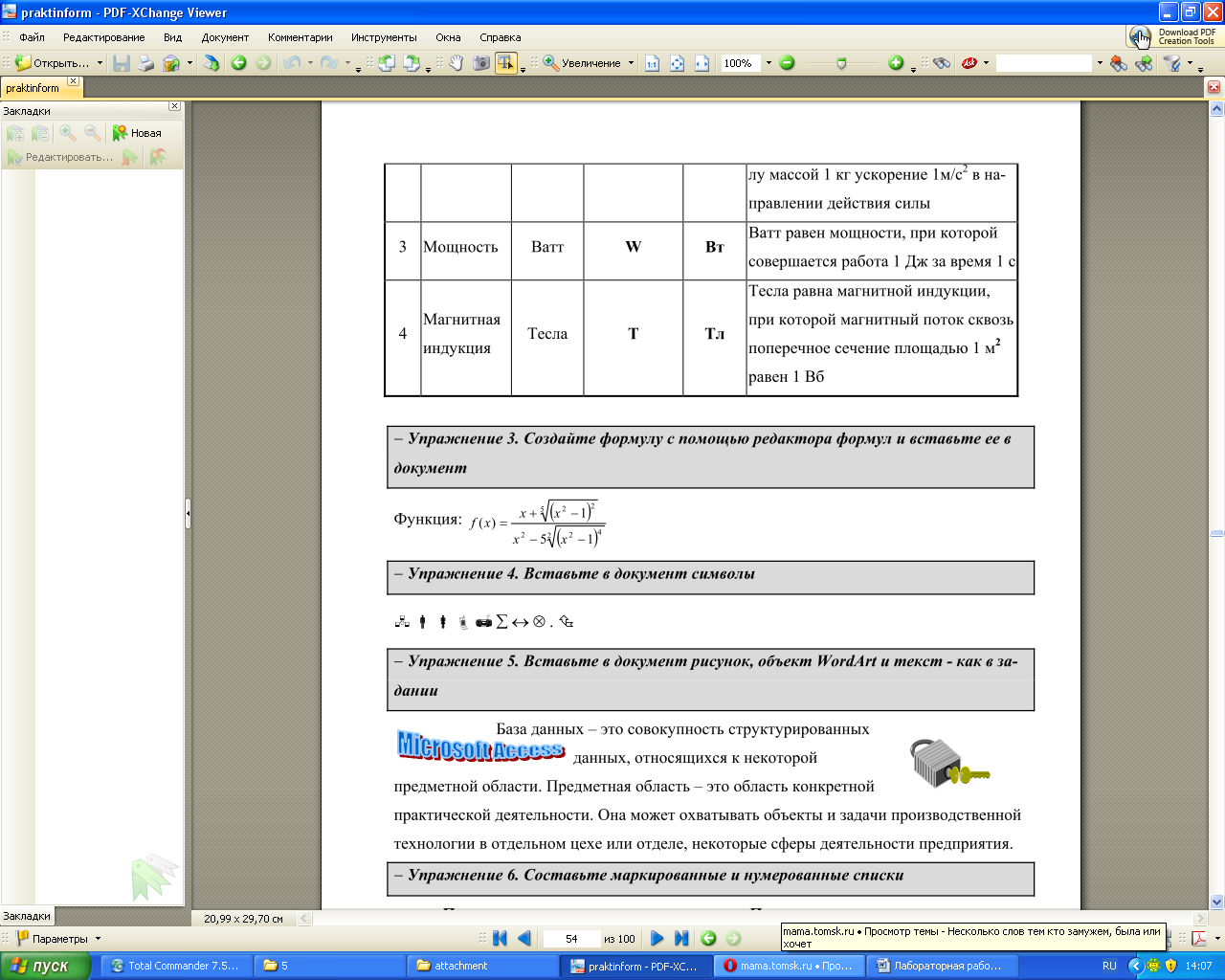Go to last page button
The width and height of the screenshot is (1225, 980).
coord(681,939)
